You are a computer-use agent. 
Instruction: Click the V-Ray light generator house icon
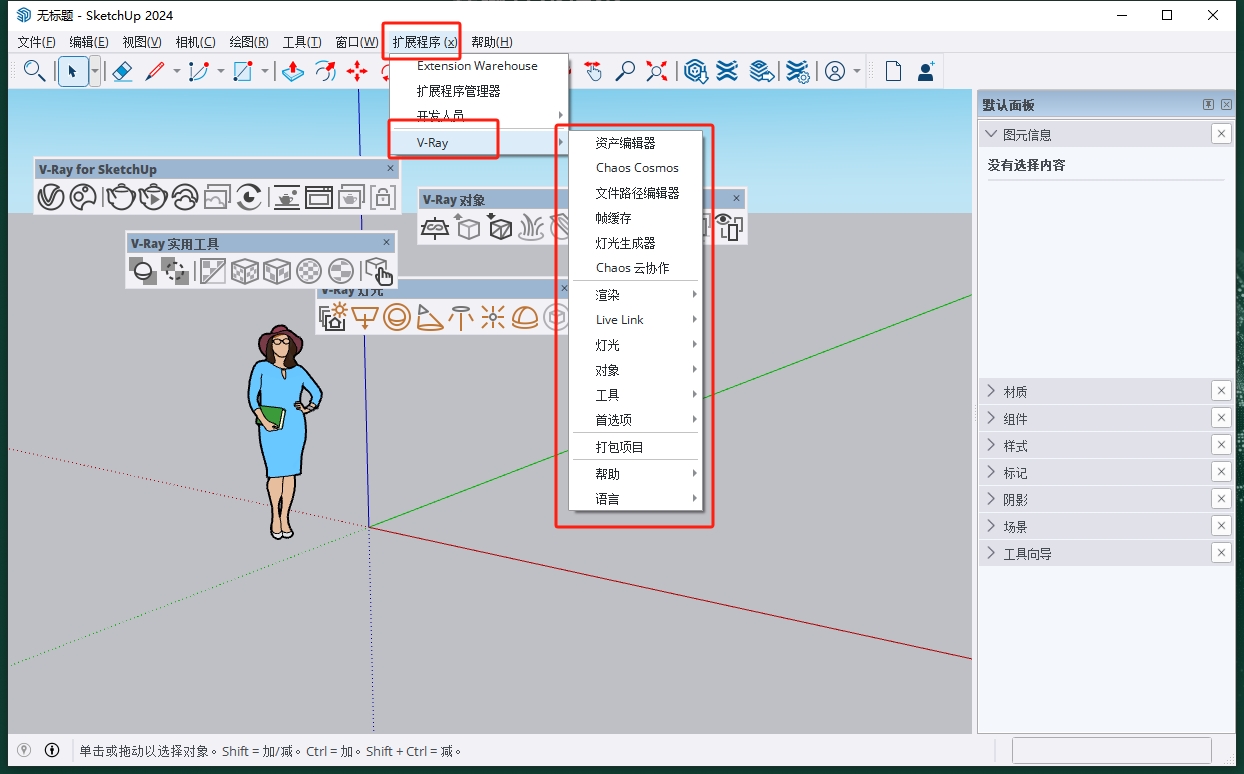333,318
